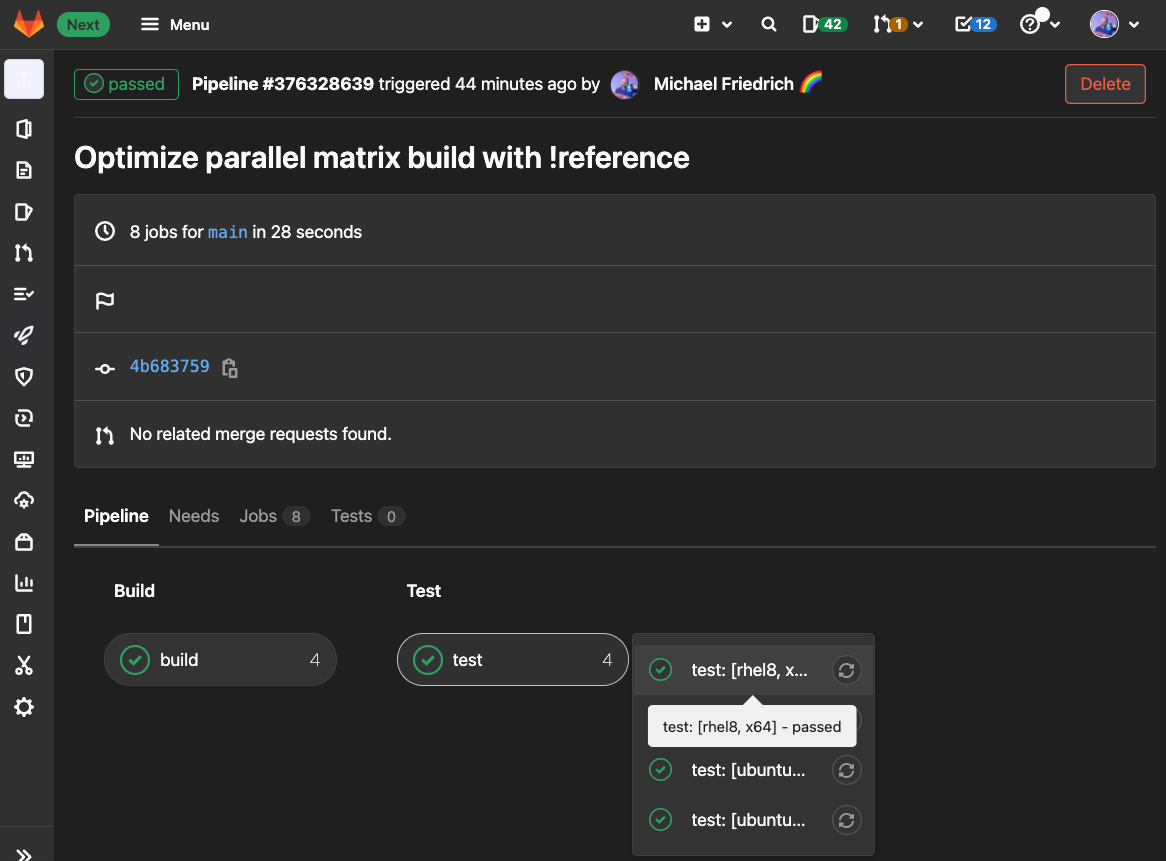Open project Settings from the sidebar
The height and width of the screenshot is (861, 1166).
[25, 706]
